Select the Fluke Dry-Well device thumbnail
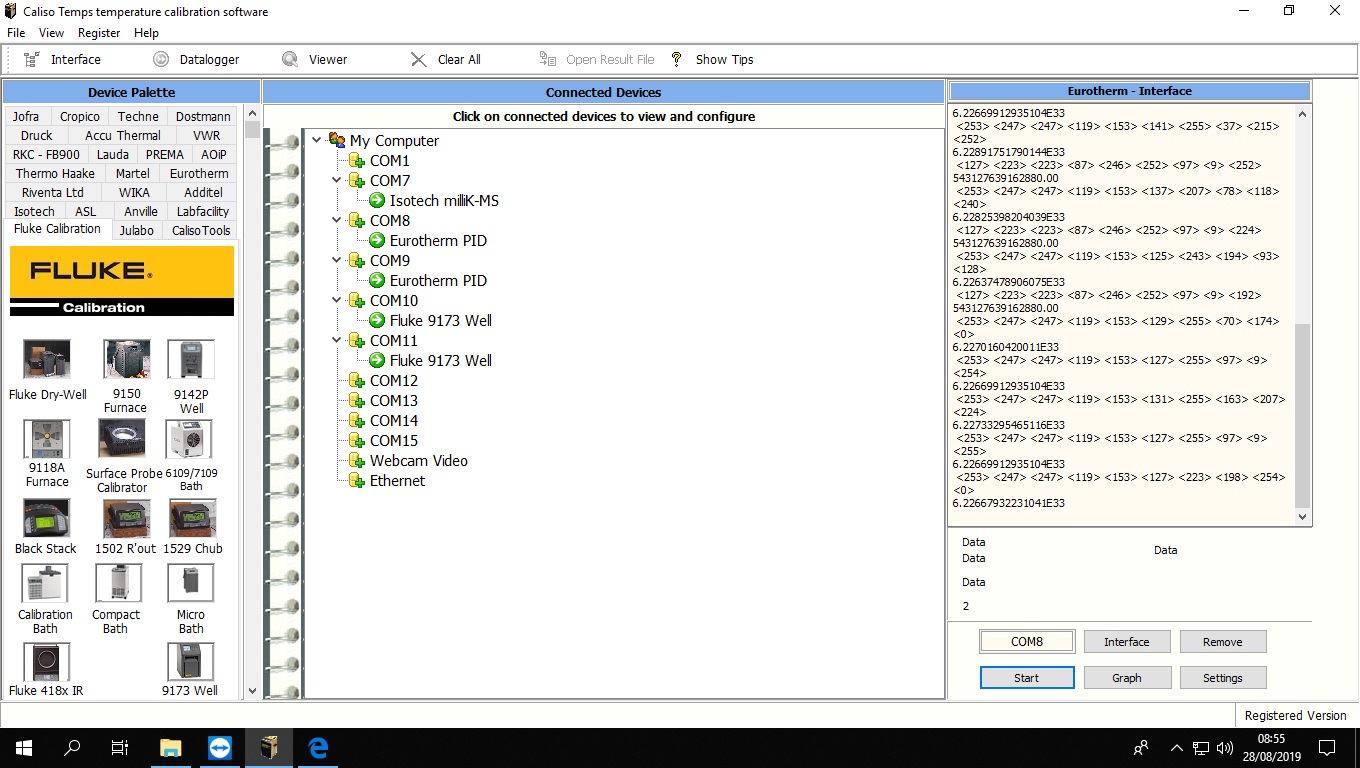The height and width of the screenshot is (768, 1360). point(47,359)
